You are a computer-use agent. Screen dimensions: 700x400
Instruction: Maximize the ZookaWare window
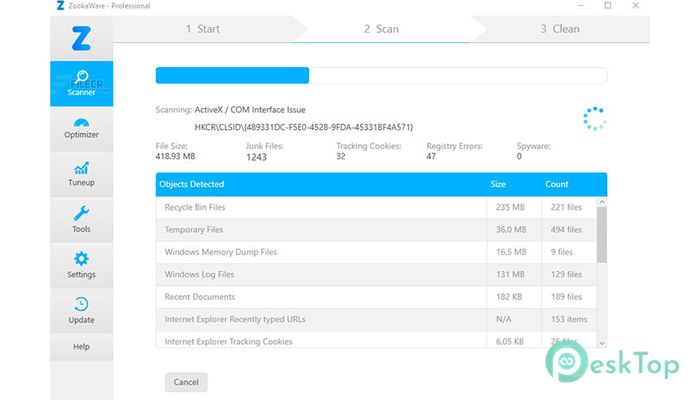click(x=608, y=6)
